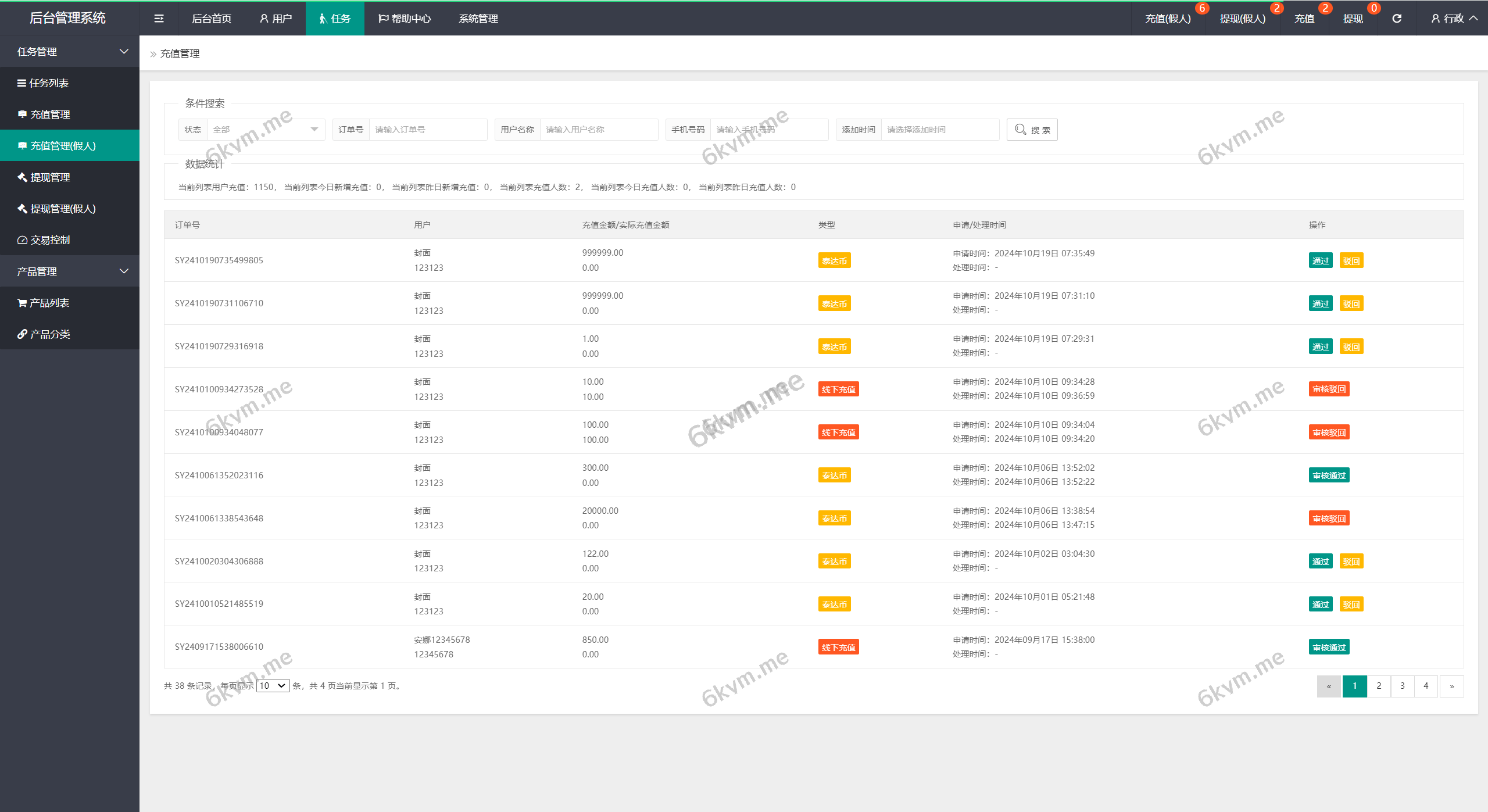Approve order SY2410190735499805 via 通过 button
This screenshot has height=812, width=1488.
pos(1321,260)
